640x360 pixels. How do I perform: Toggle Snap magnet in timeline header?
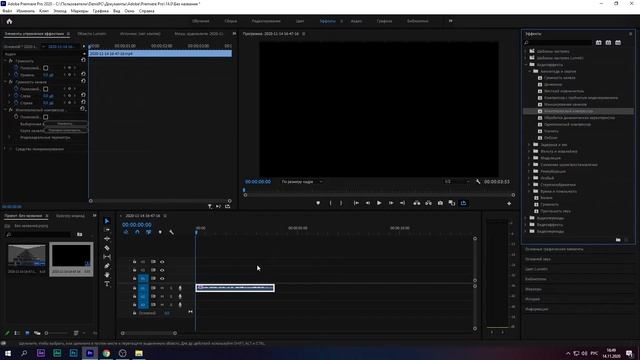(x=137, y=232)
